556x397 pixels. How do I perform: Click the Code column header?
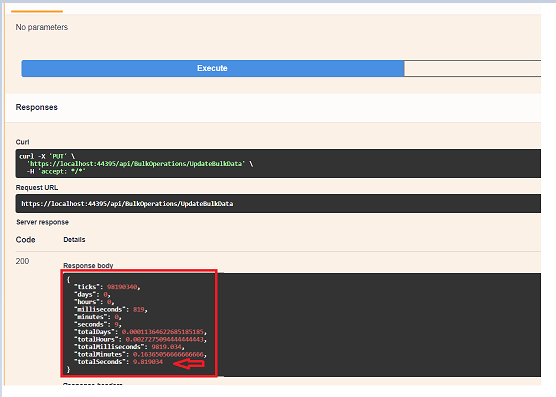point(25,240)
